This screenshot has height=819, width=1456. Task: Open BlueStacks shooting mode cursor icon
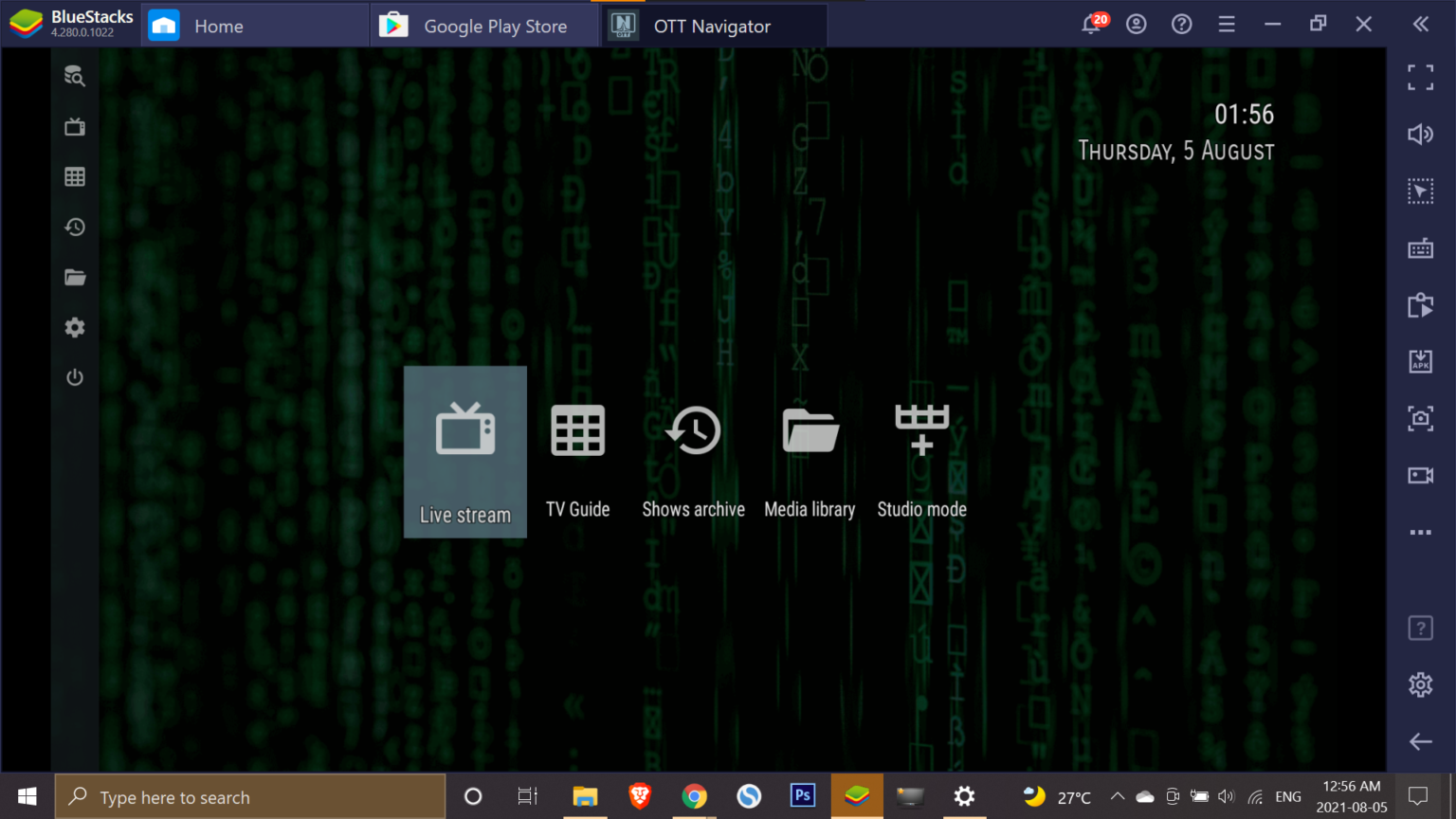[1421, 191]
